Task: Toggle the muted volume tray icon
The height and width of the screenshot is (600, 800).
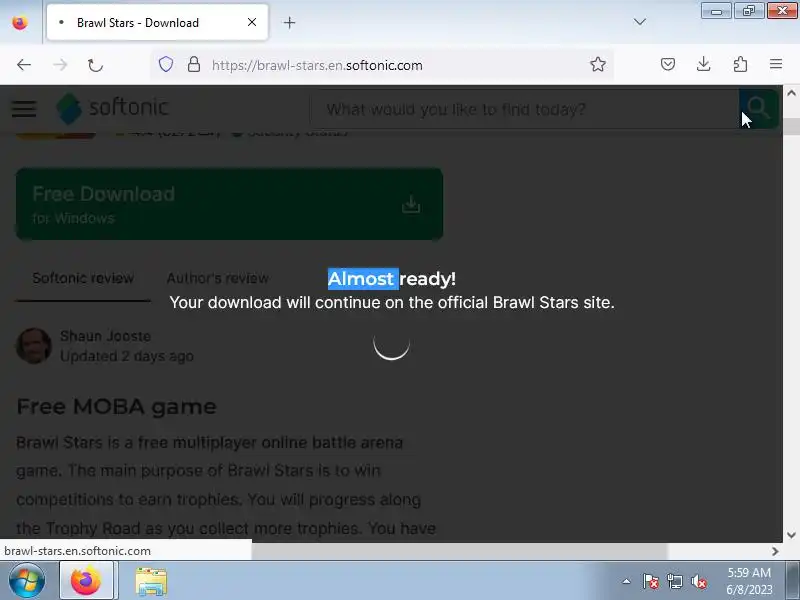Action: [698, 581]
